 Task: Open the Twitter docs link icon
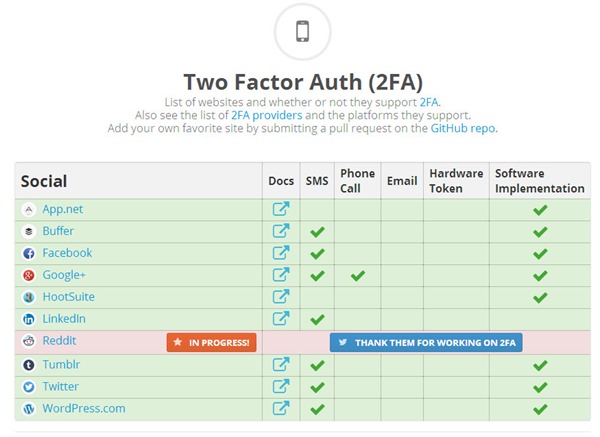pyautogui.click(x=281, y=387)
